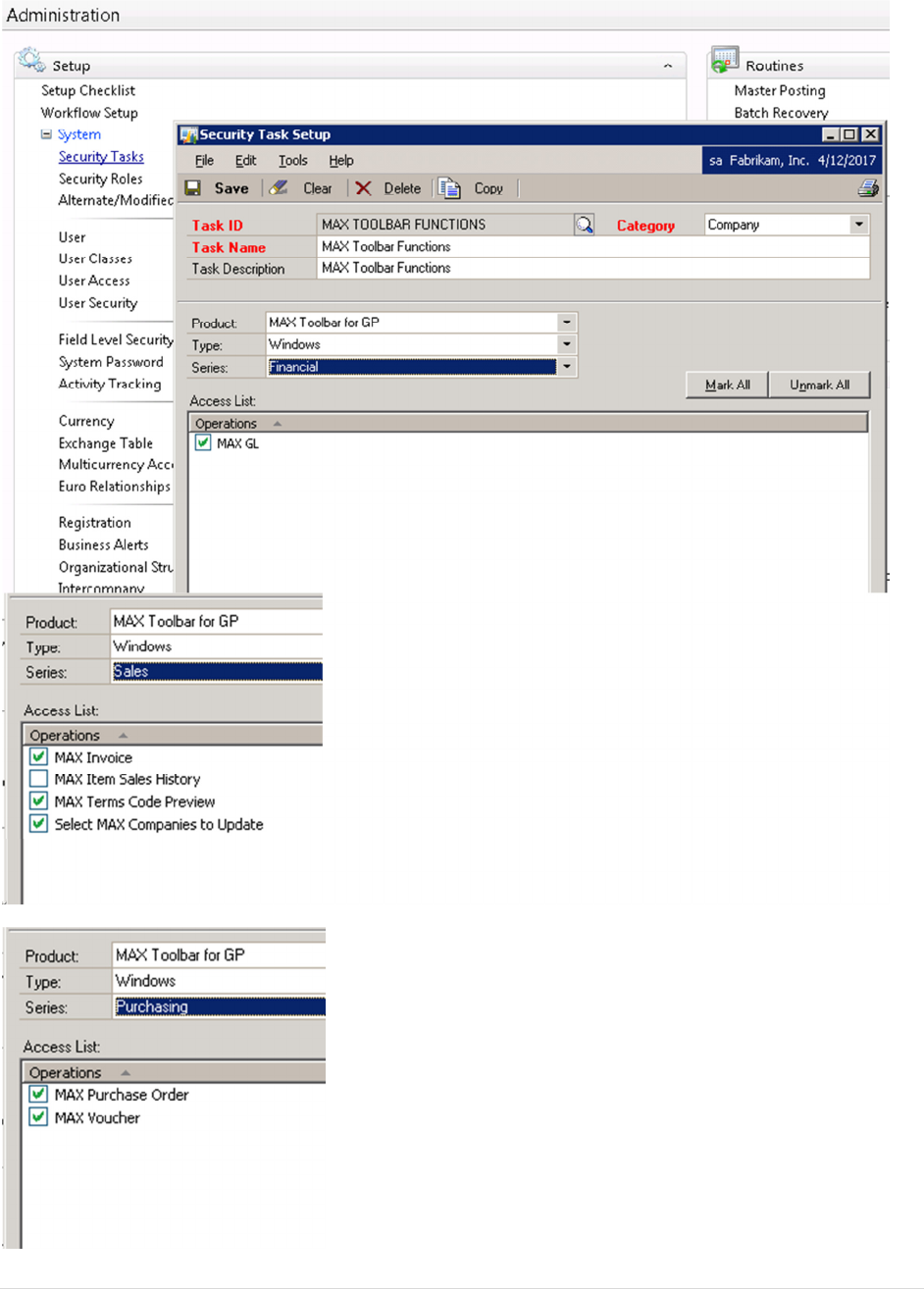The height and width of the screenshot is (1289, 924).
Task: Open Setup Checklist link
Action: (88, 90)
